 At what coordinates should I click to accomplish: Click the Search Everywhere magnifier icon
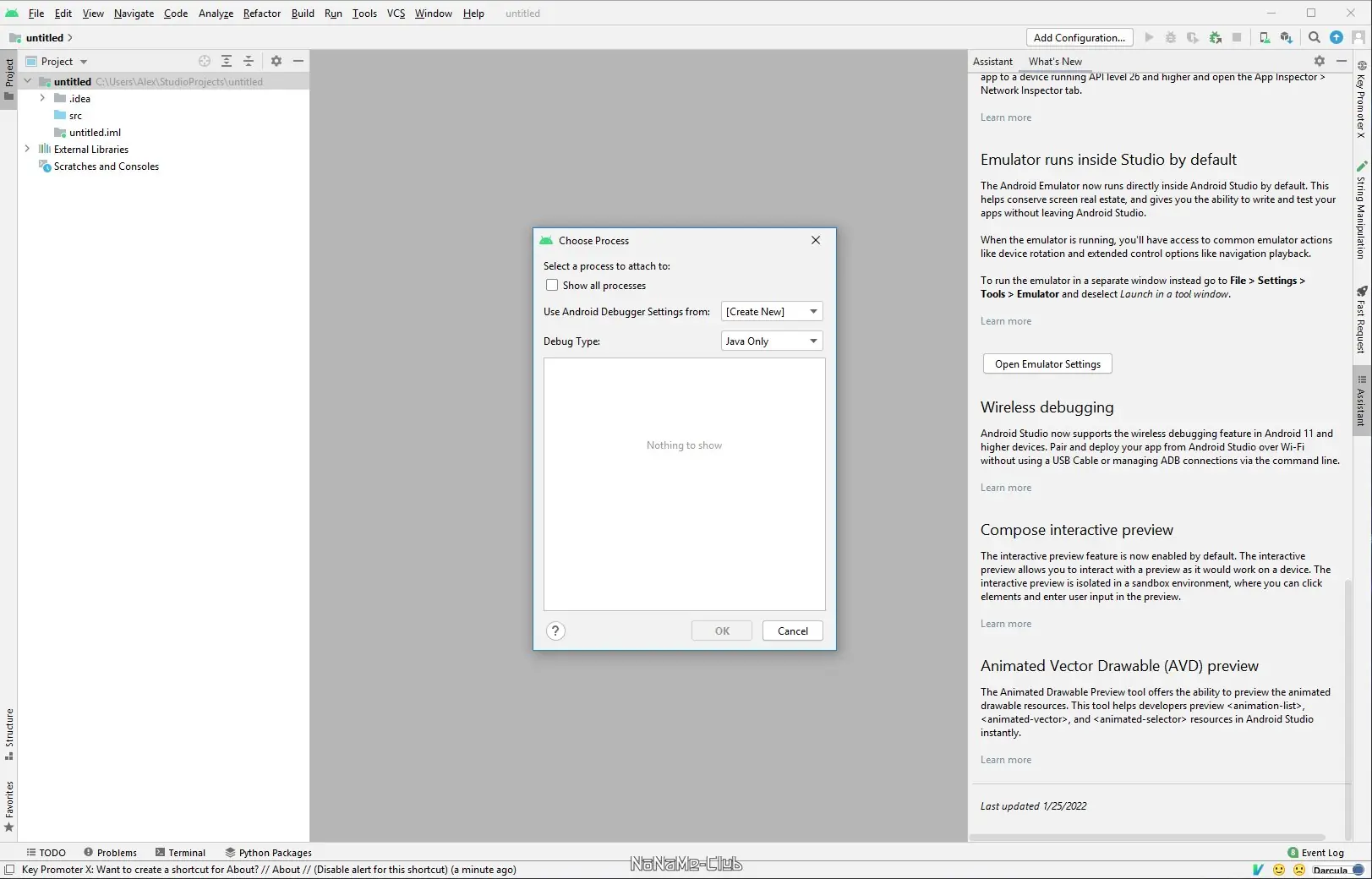point(1315,37)
